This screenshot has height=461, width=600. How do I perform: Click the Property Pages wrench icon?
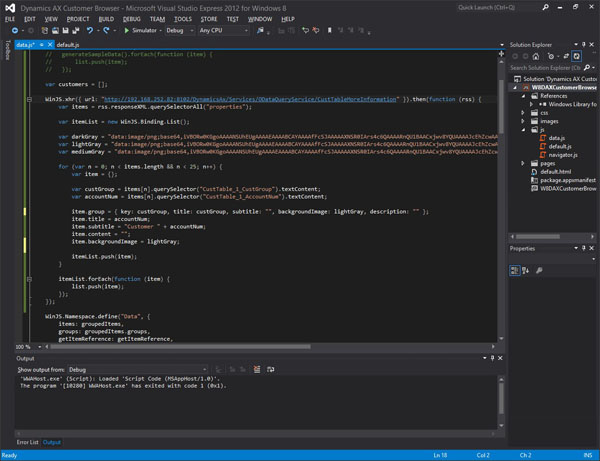539,270
